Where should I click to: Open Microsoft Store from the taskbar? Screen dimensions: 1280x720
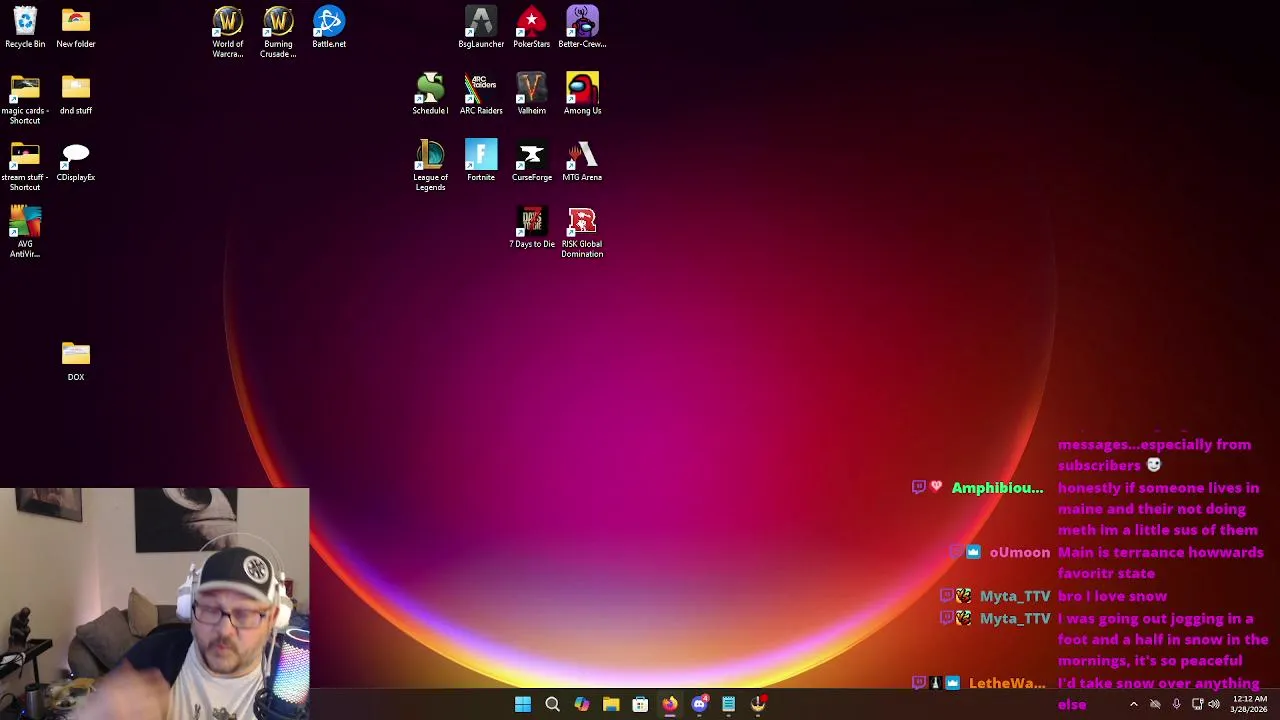pos(640,705)
